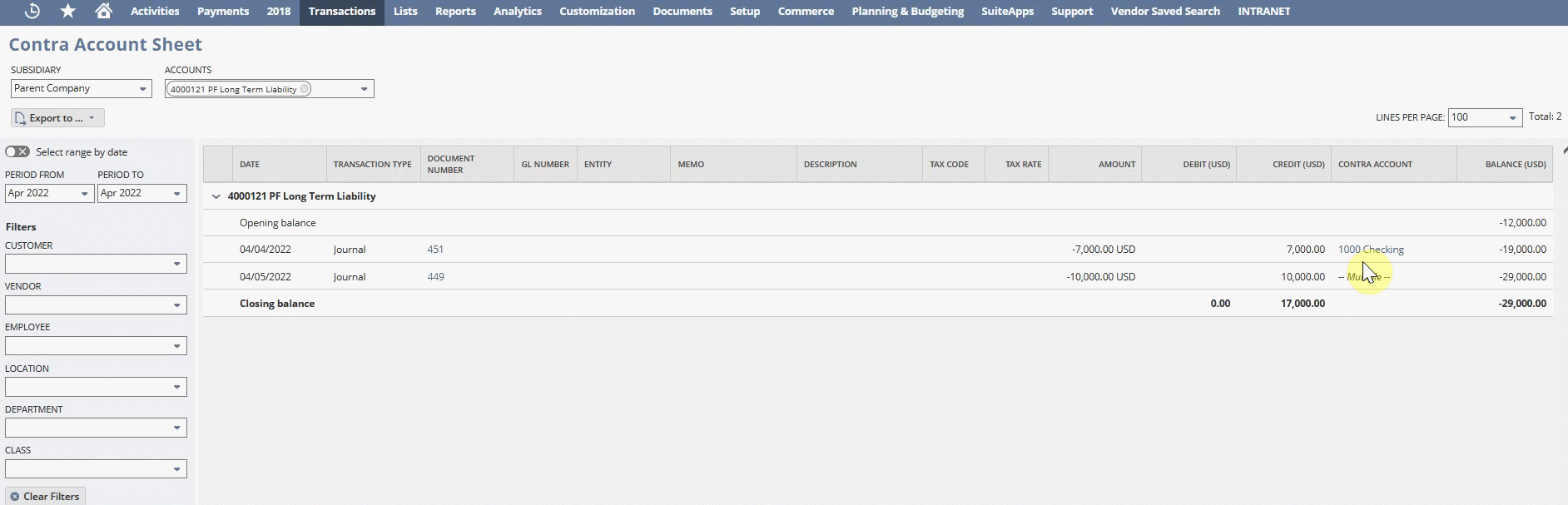Open the Transactions menu

342,11
